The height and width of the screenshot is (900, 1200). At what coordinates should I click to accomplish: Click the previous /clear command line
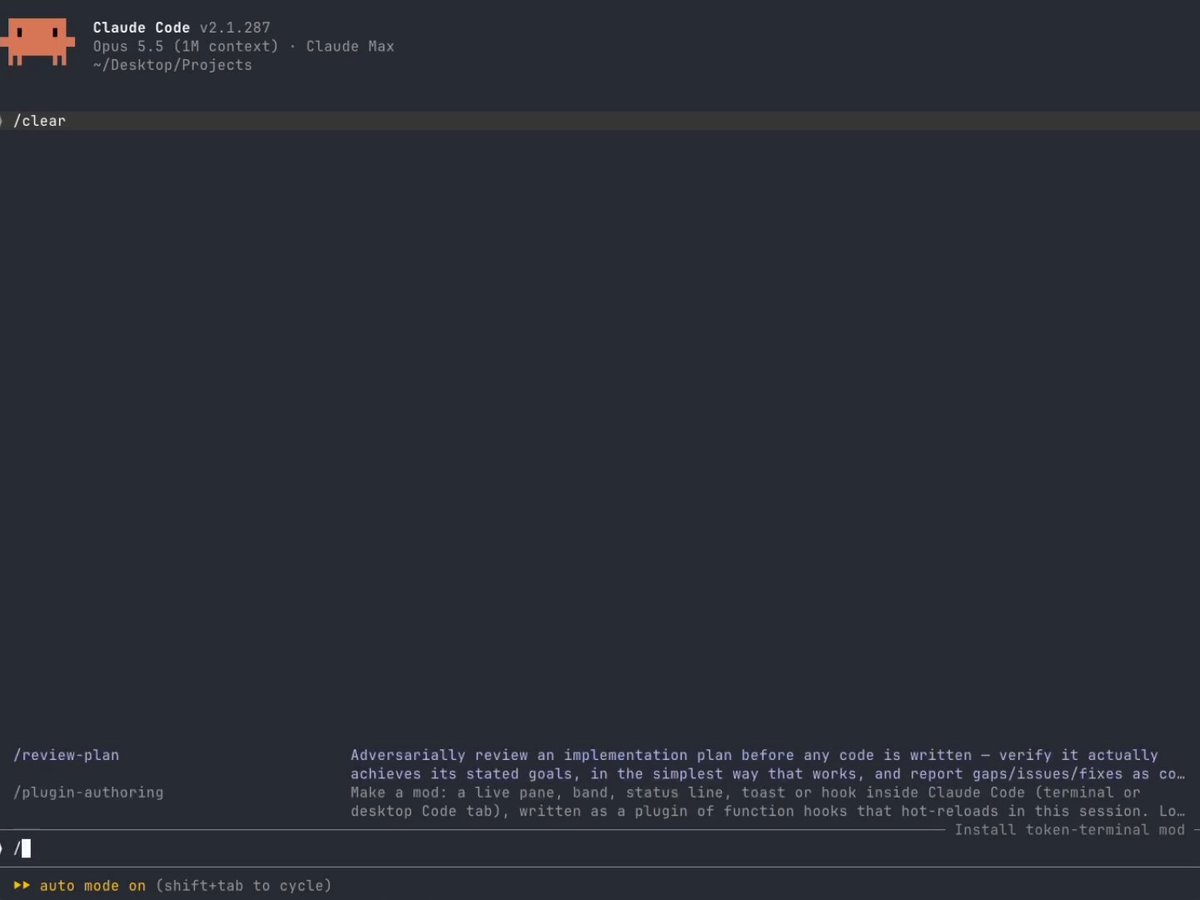pyautogui.click(x=600, y=121)
